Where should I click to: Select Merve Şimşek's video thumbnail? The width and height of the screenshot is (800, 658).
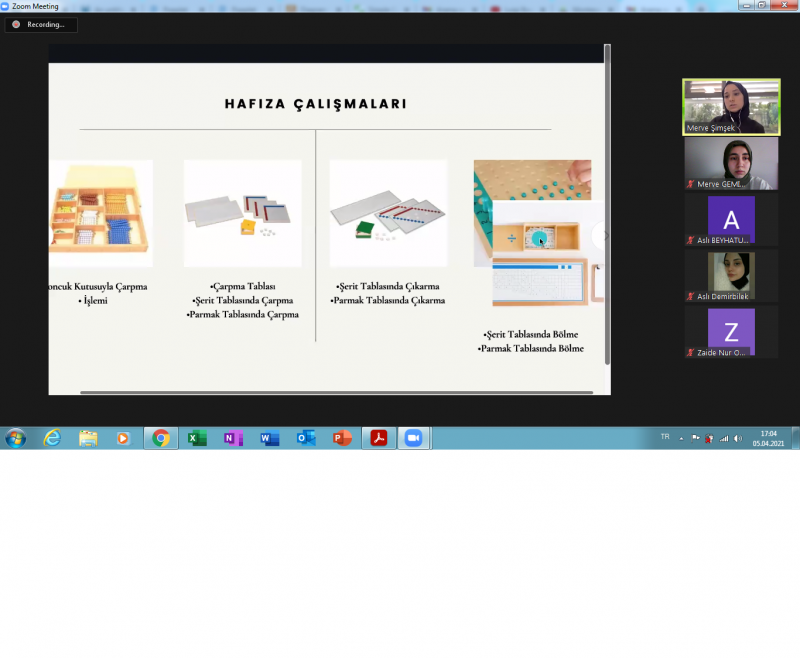pos(731,107)
